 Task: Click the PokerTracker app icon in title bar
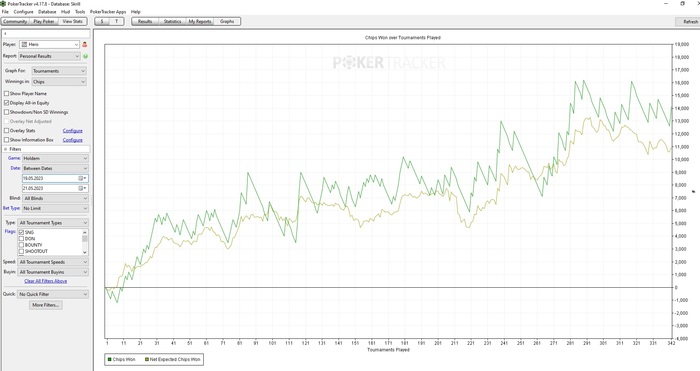tap(3, 4)
